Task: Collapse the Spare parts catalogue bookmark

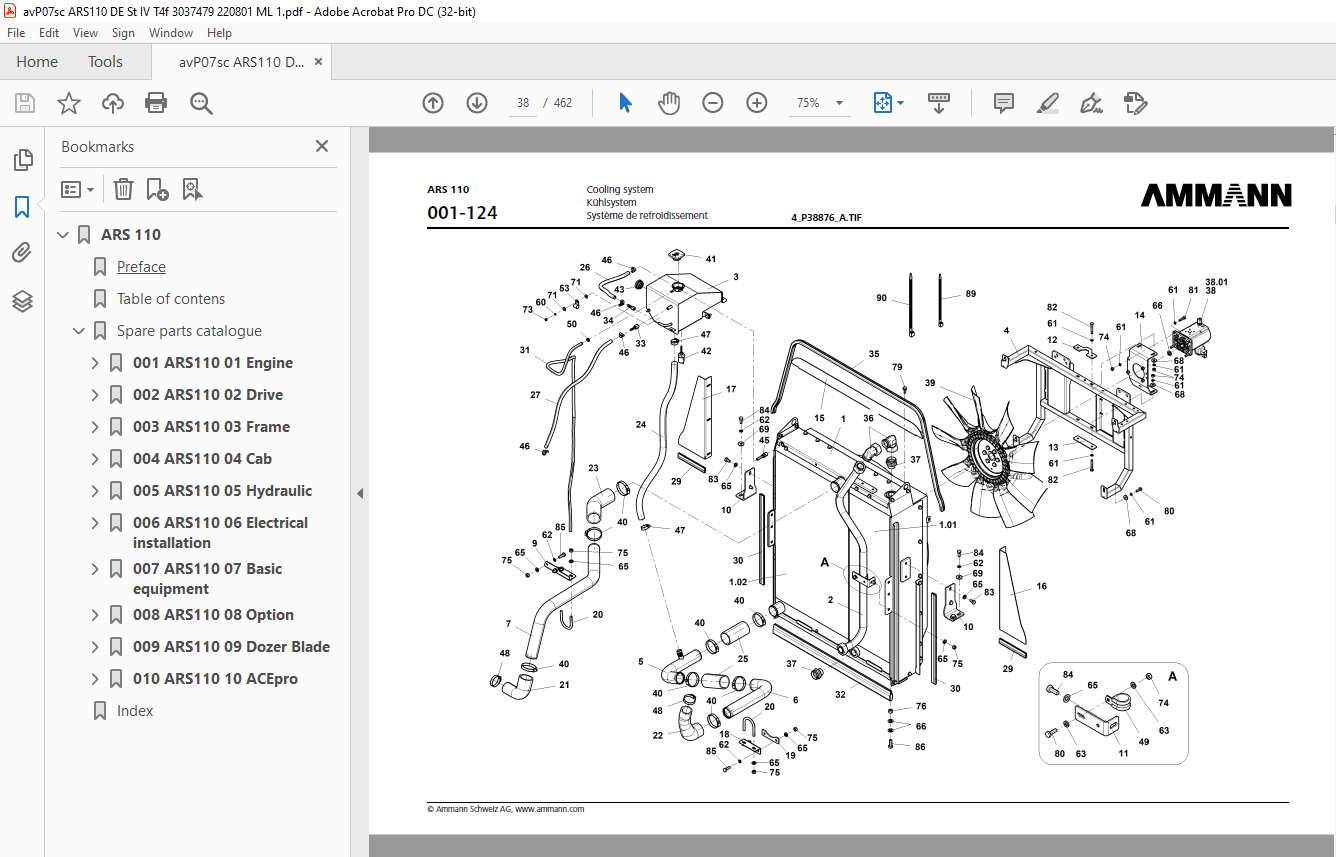Action: click(x=79, y=331)
